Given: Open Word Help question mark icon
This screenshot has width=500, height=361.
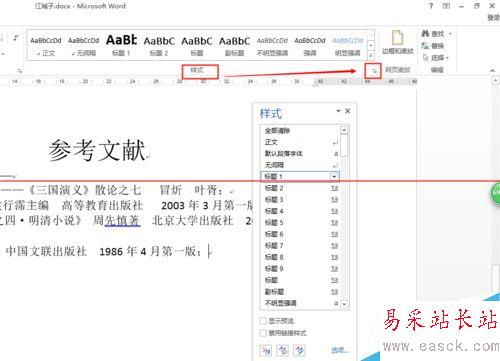Looking at the screenshot, I should pyautogui.click(x=431, y=6).
